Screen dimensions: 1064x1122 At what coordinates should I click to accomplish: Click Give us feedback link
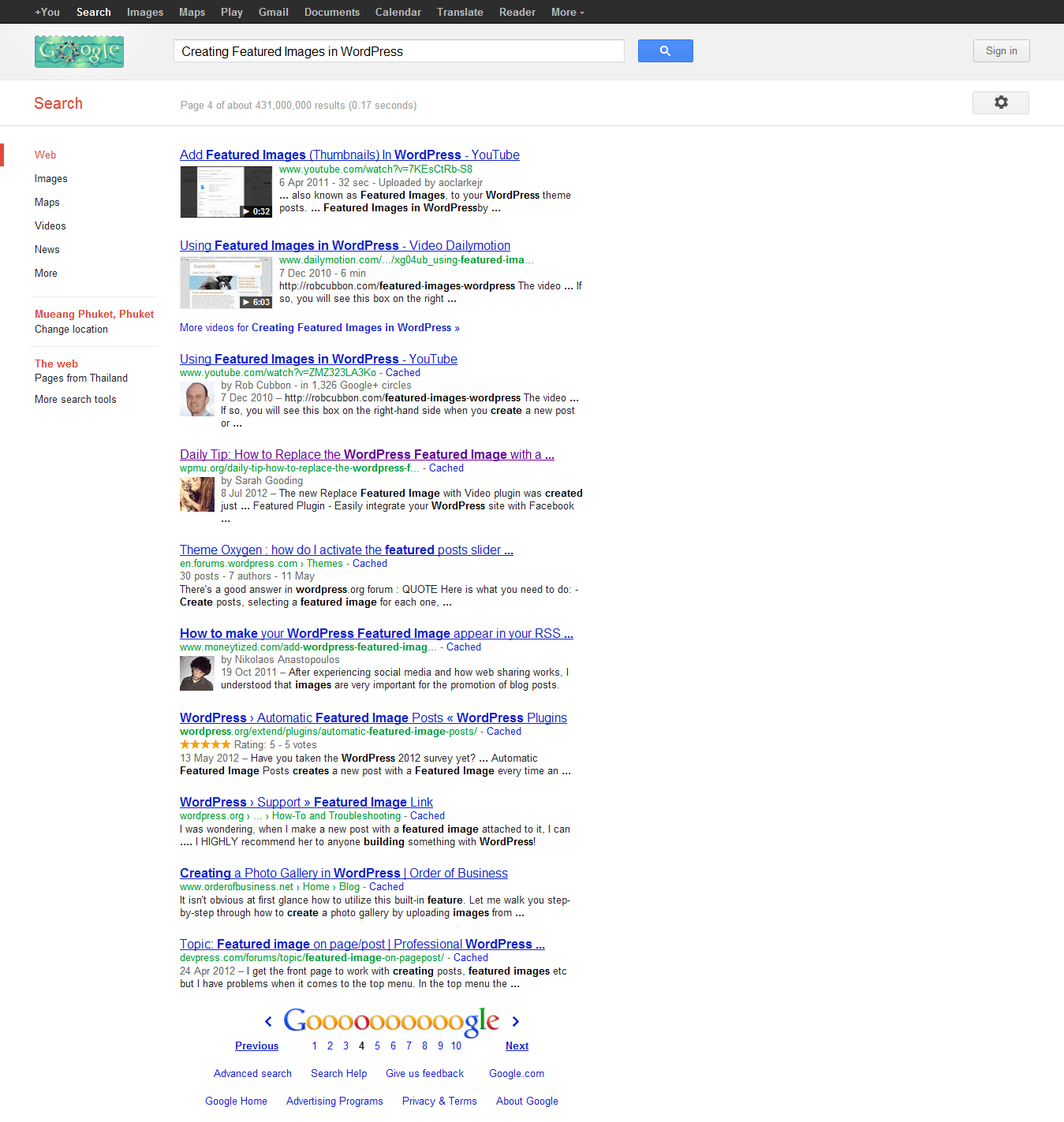pos(425,1073)
